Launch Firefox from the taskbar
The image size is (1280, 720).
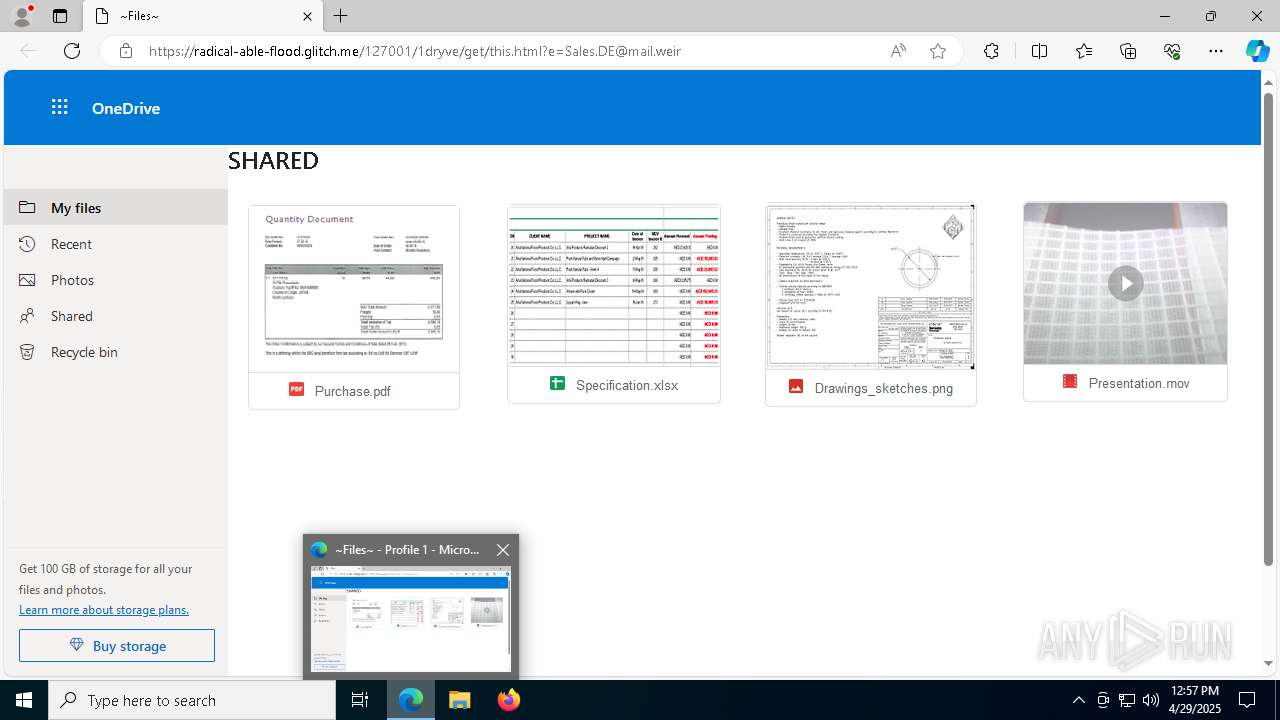point(508,700)
